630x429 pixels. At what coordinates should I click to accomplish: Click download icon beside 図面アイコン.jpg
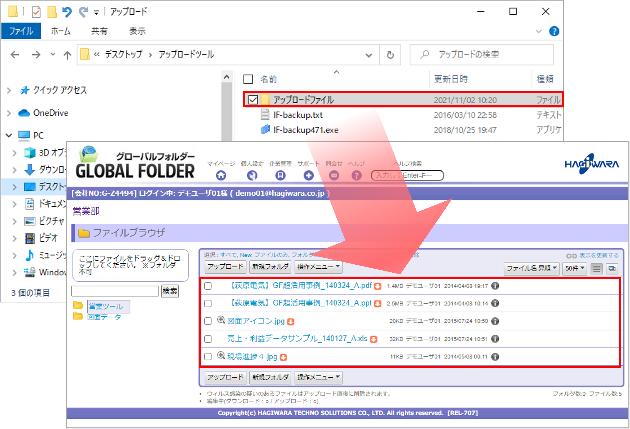[290, 321]
